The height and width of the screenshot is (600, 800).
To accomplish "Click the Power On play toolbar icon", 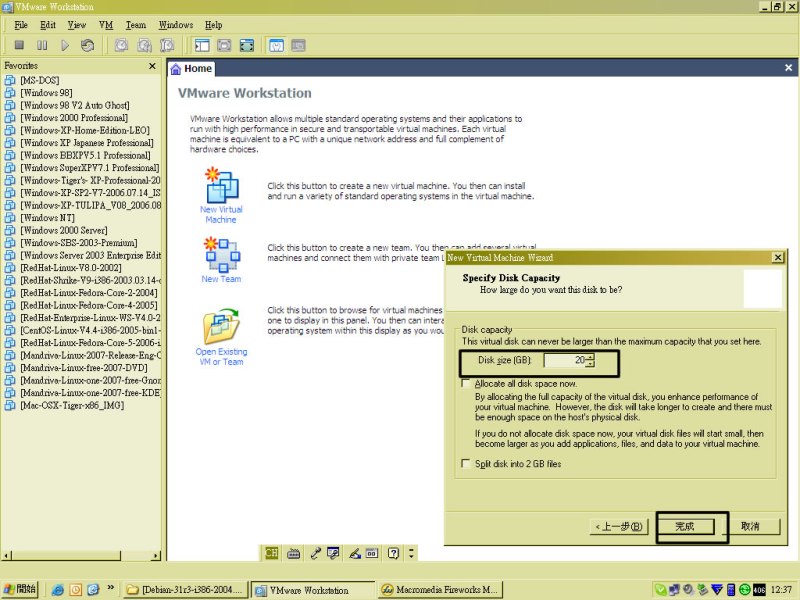I will [65, 45].
